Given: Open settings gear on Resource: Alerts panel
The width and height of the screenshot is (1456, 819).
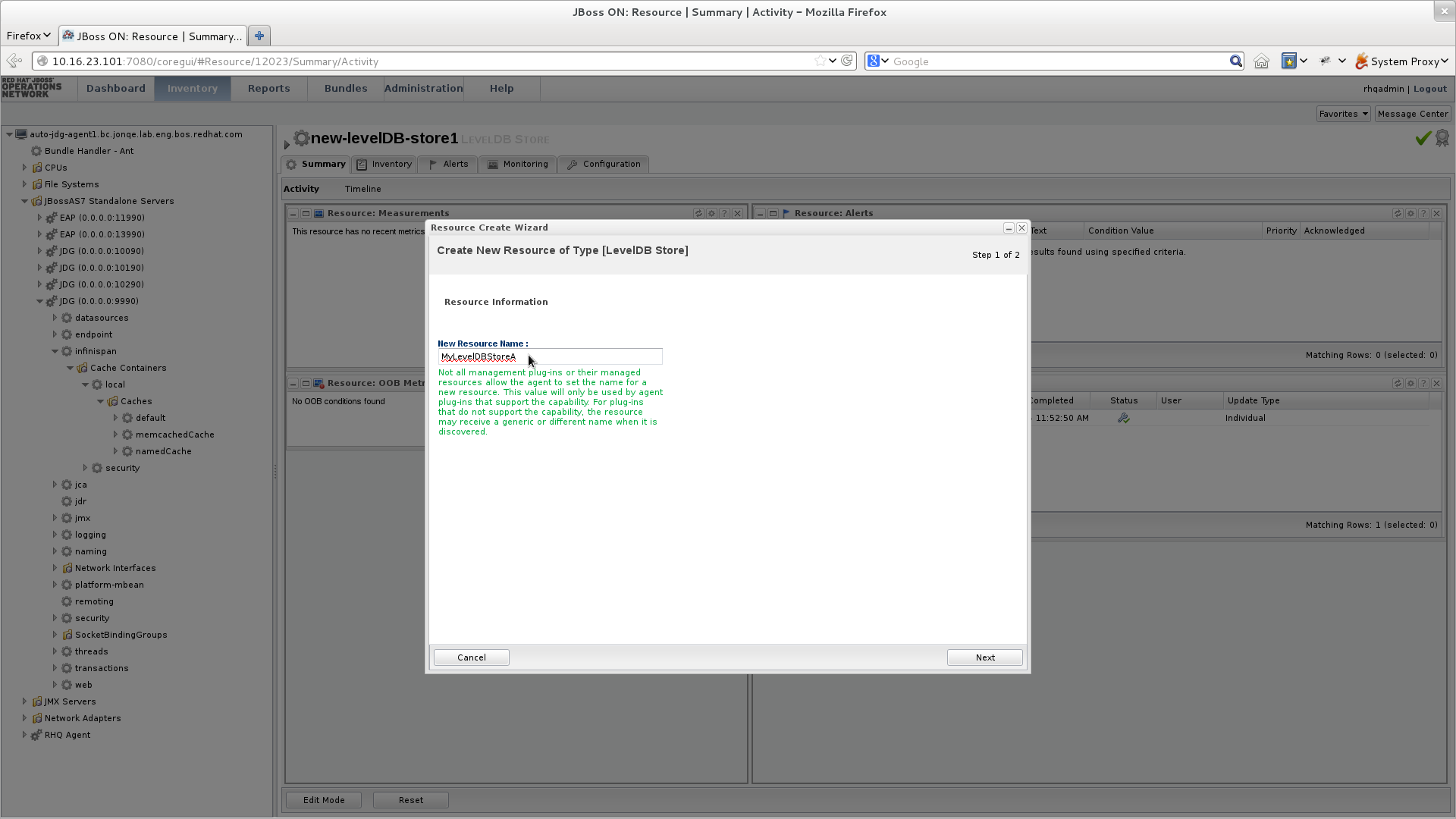Looking at the screenshot, I should click(1410, 213).
